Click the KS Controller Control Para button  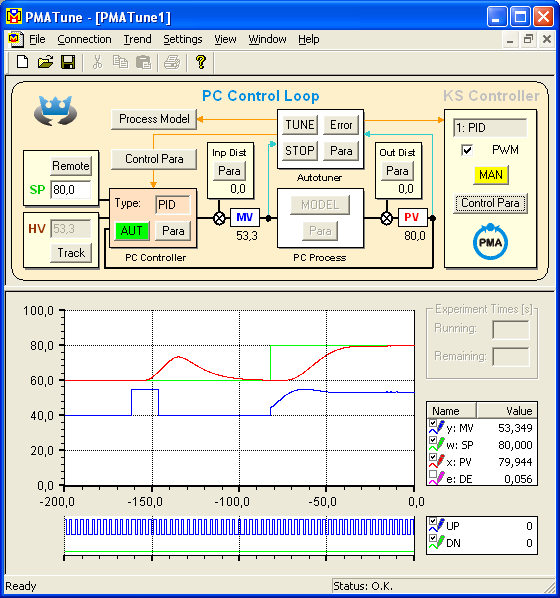pos(490,203)
